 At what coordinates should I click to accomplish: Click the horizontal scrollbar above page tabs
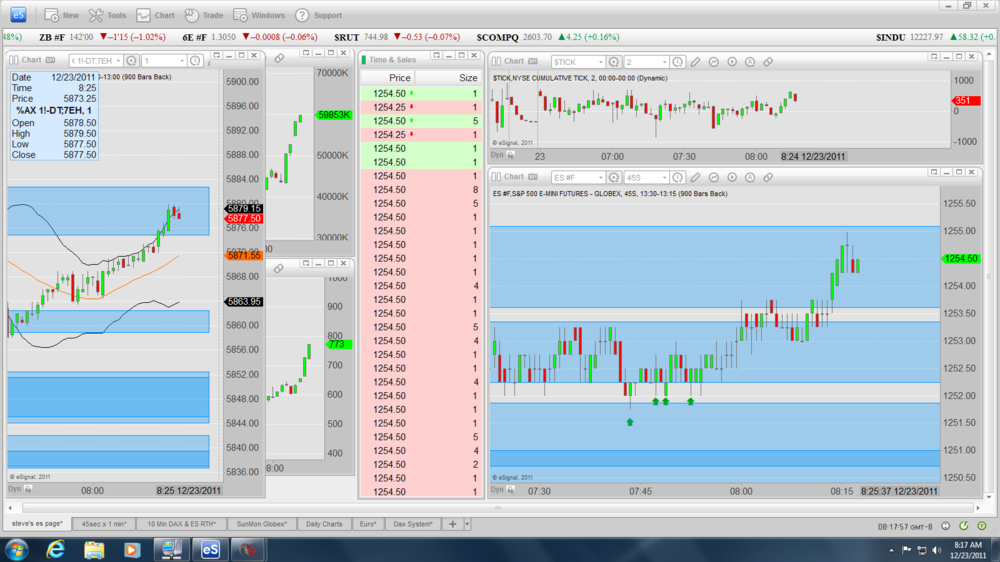coord(497,508)
